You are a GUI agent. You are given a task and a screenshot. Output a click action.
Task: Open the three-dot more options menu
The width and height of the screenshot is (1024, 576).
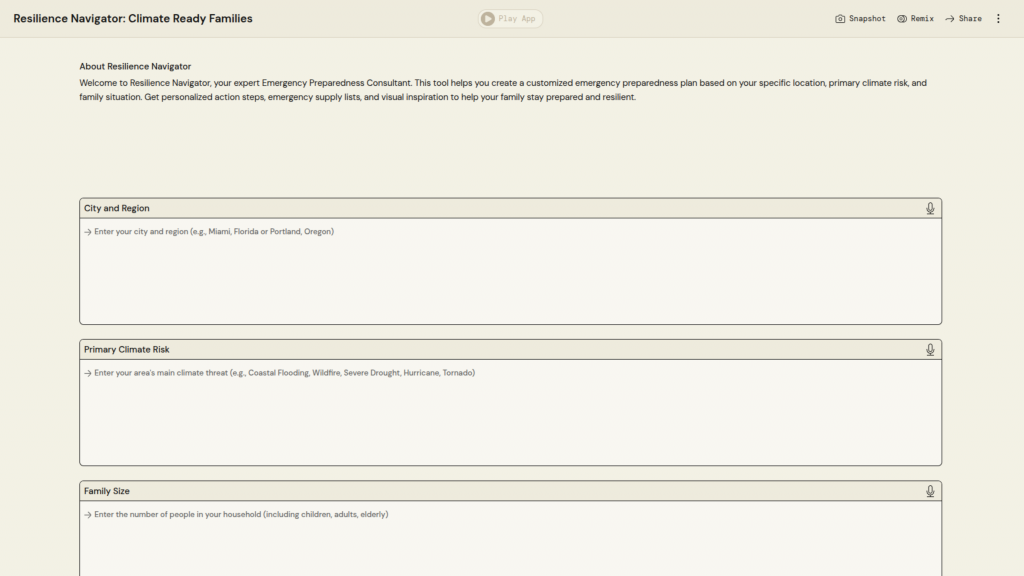tap(998, 19)
